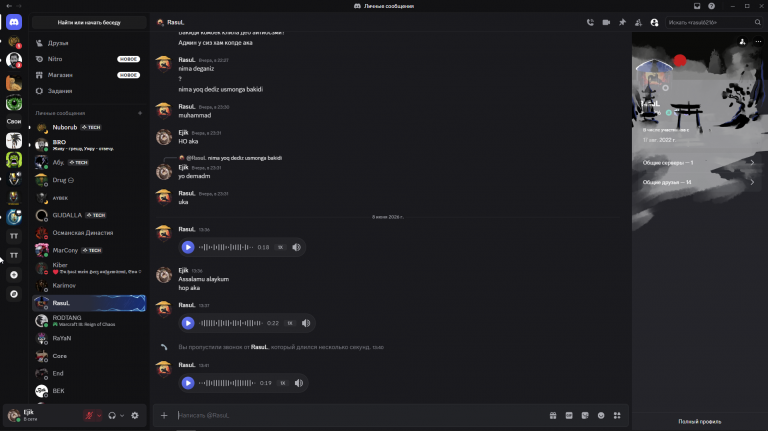This screenshot has width=768, height=431.
Task: Hide the user profile panel
Action: click(x=654, y=23)
